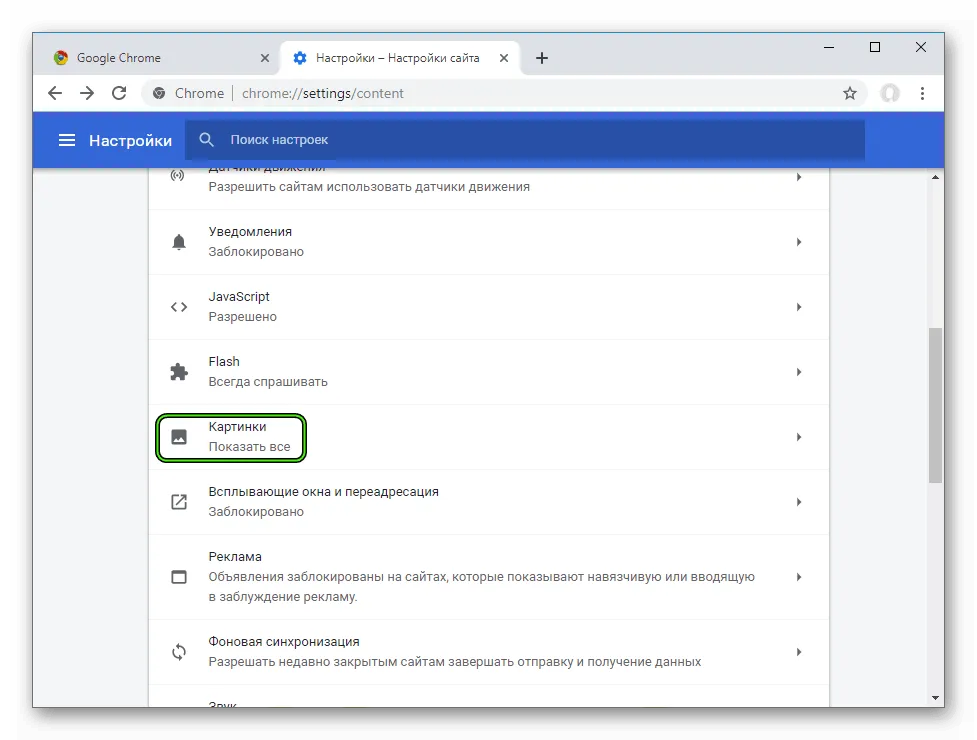The width and height of the screenshot is (977, 740).
Task: Open the Фоновая синхронизация setting
Action: coord(489,652)
